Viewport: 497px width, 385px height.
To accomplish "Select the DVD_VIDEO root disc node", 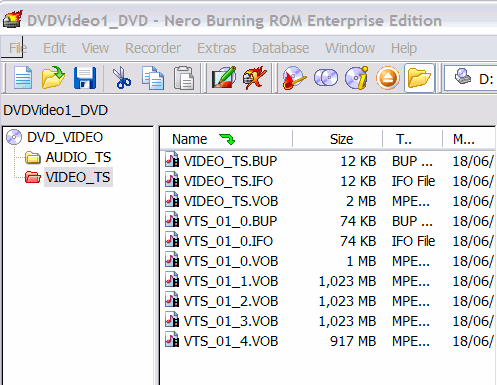I will coord(65,137).
